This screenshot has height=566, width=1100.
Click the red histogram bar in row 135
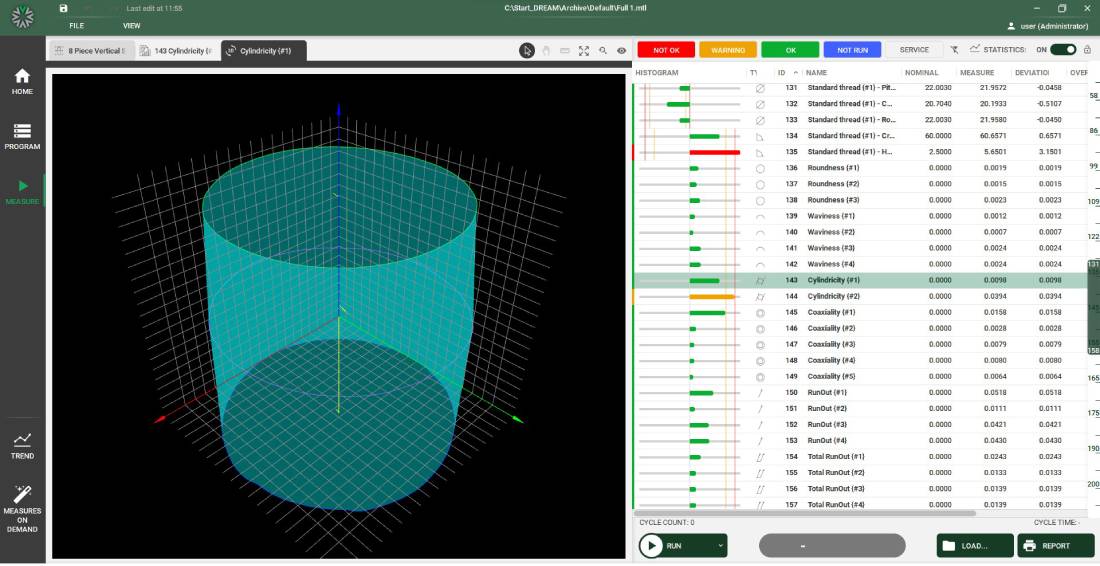714,152
